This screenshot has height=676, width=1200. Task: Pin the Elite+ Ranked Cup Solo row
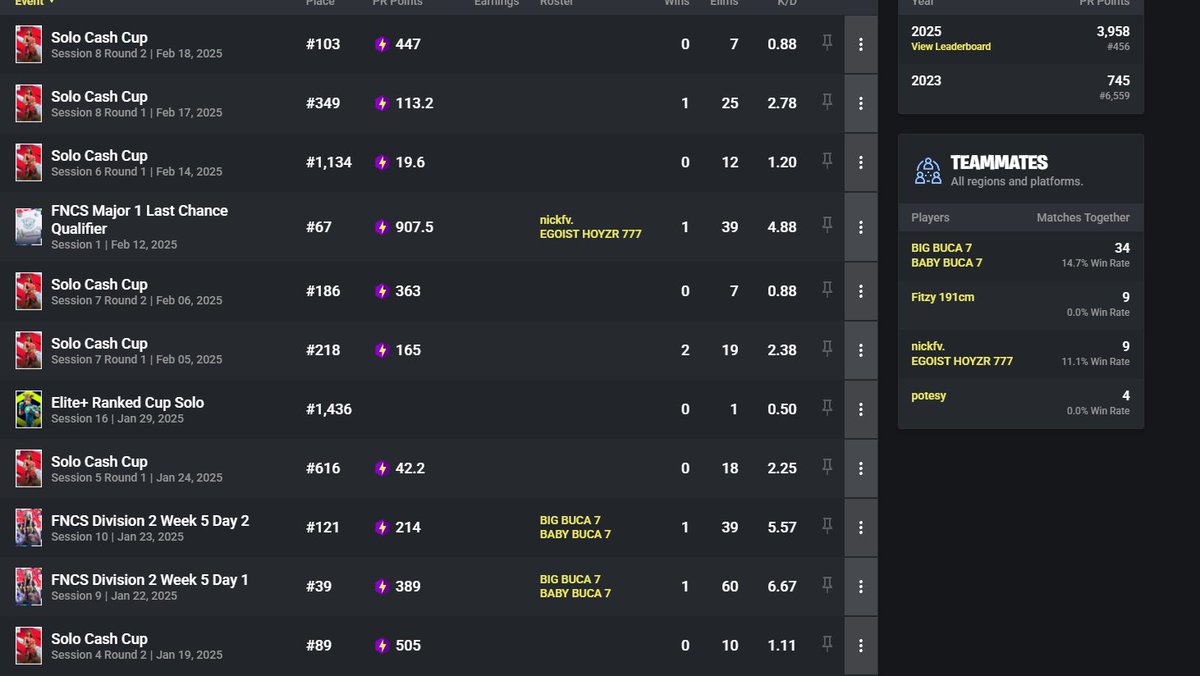pos(827,407)
